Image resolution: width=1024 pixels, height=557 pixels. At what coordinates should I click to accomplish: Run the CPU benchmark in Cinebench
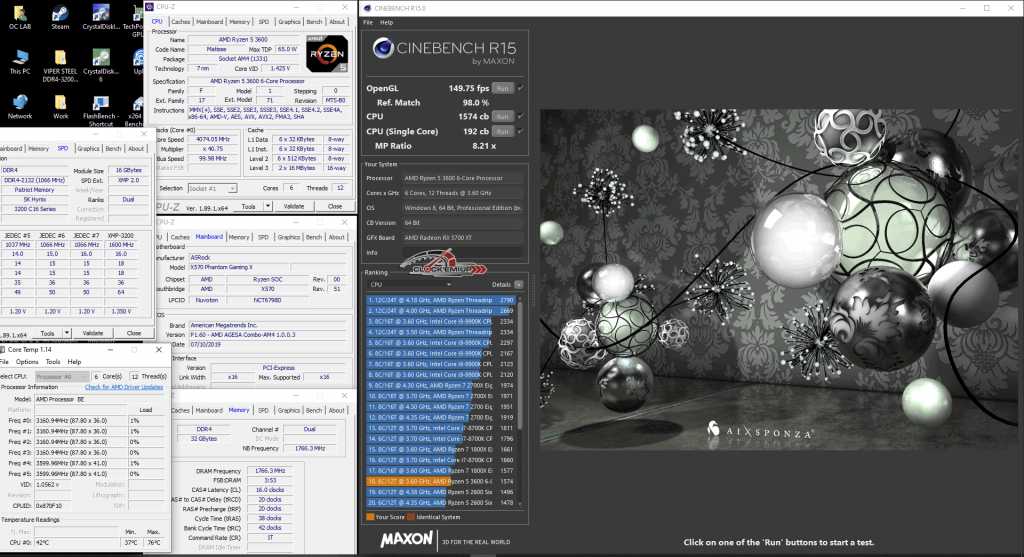click(503, 116)
